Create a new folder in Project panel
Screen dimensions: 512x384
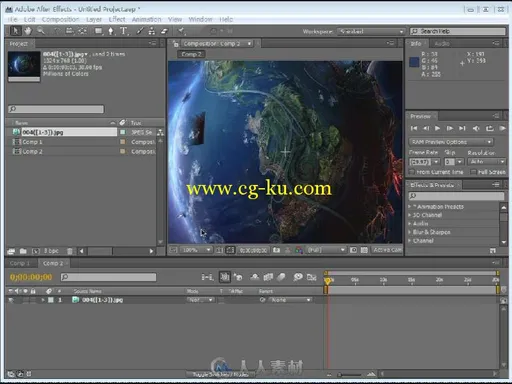pyautogui.click(x=23, y=251)
